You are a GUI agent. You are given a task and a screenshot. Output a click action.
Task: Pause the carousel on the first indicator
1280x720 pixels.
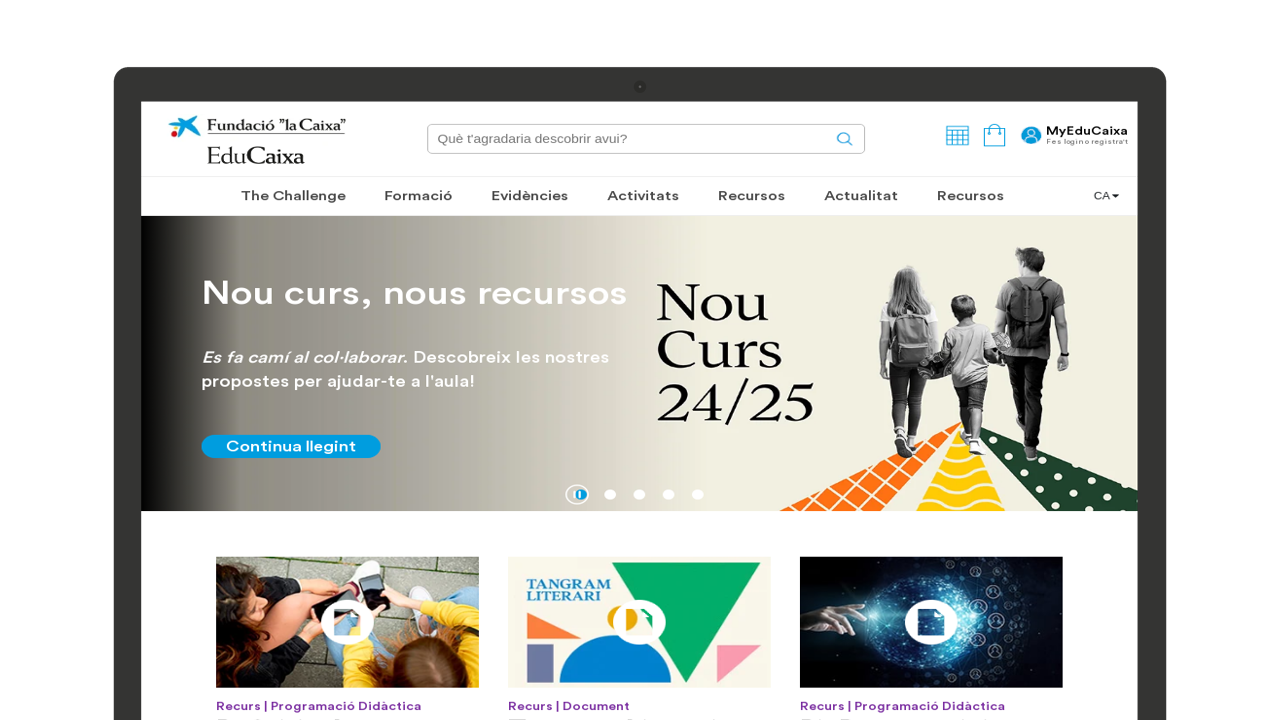(x=577, y=494)
